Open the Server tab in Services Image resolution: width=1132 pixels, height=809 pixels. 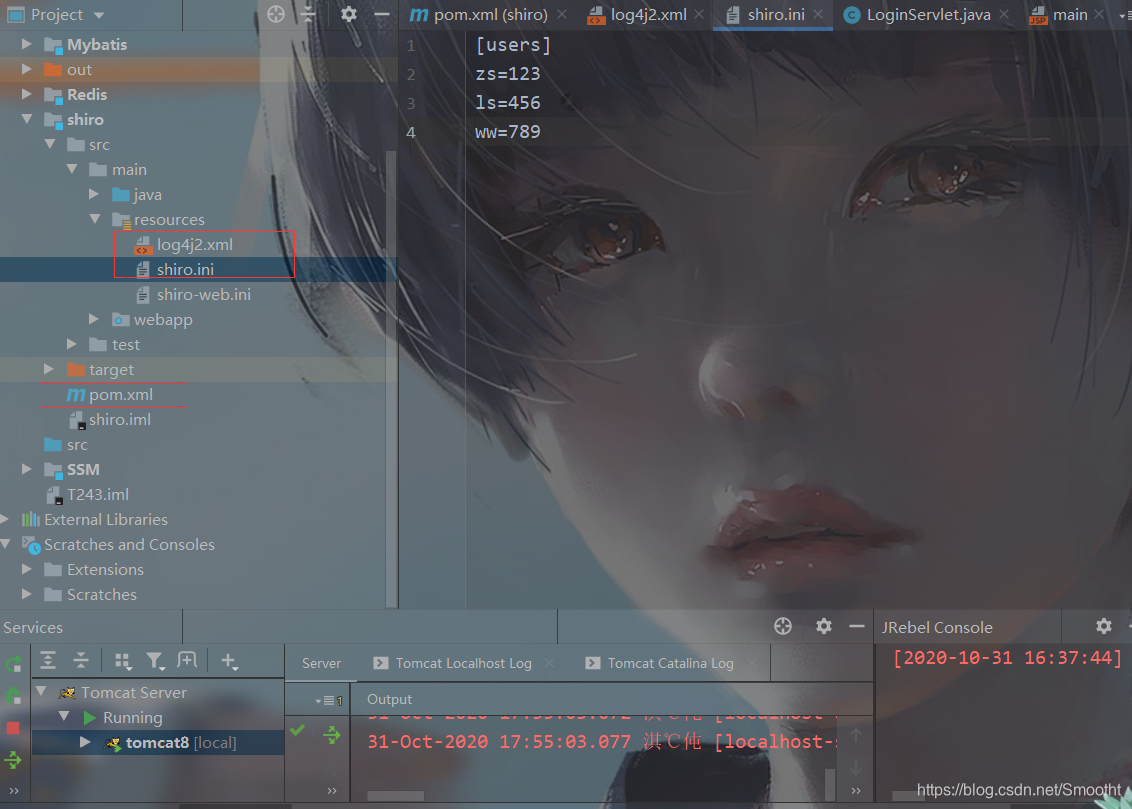[x=321, y=663]
